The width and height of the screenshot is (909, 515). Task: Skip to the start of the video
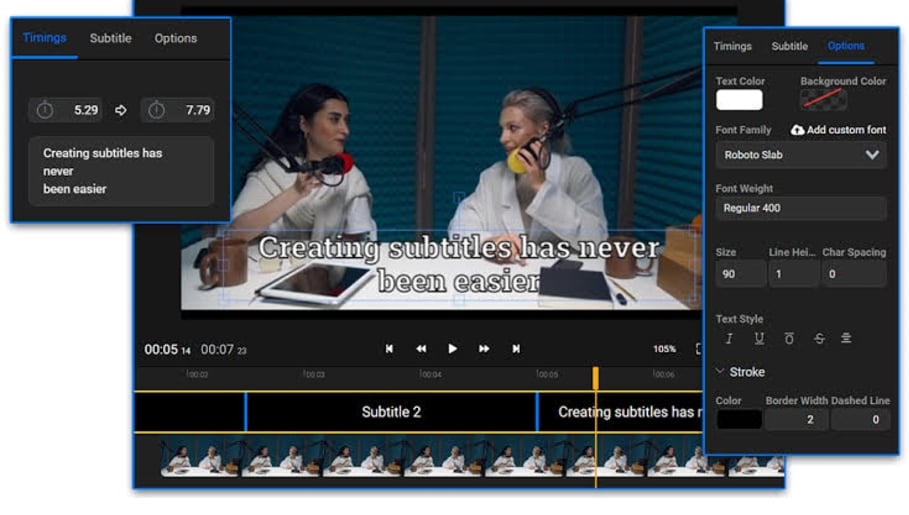389,349
